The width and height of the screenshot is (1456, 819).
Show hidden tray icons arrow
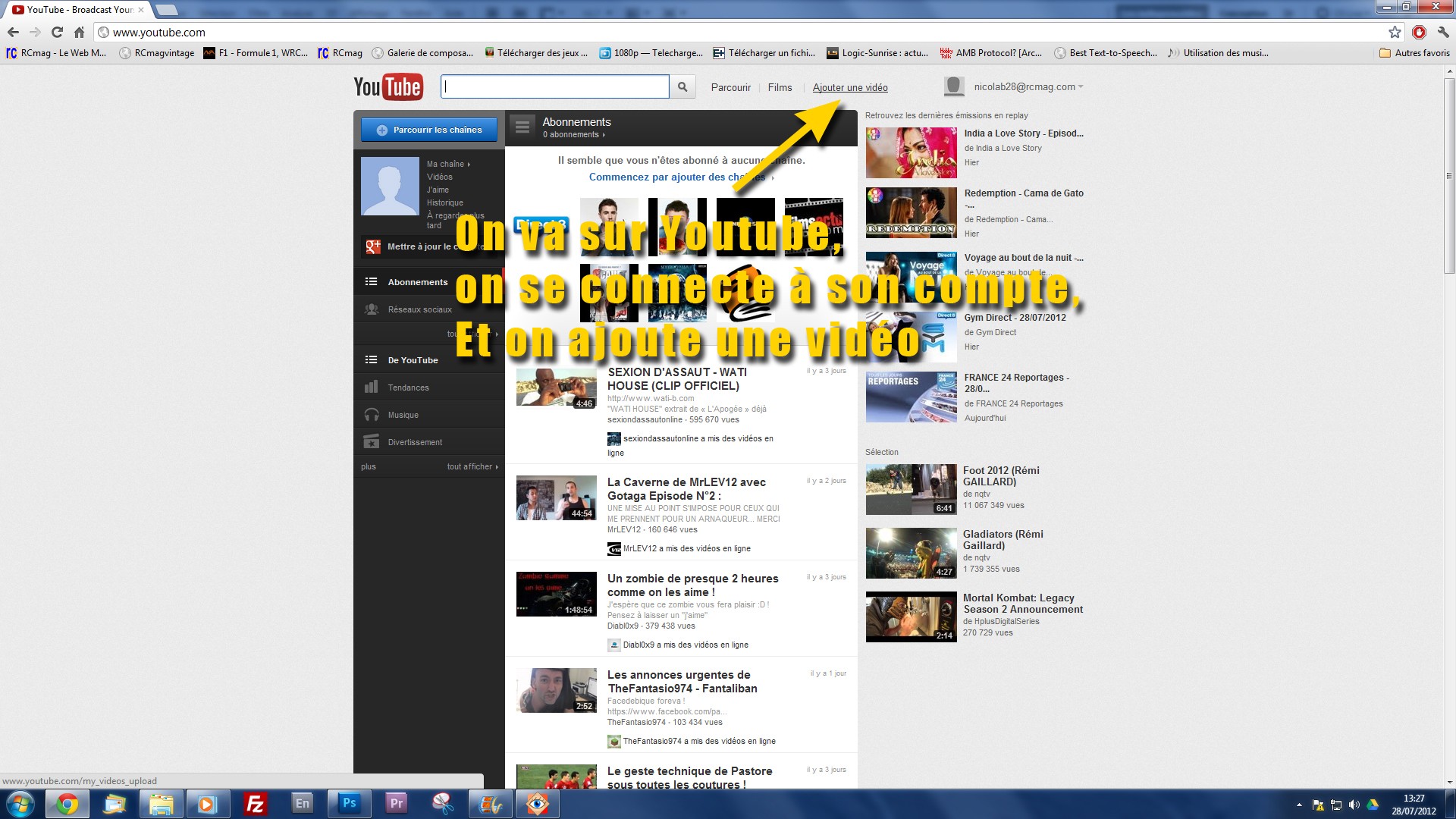pyautogui.click(x=1299, y=805)
